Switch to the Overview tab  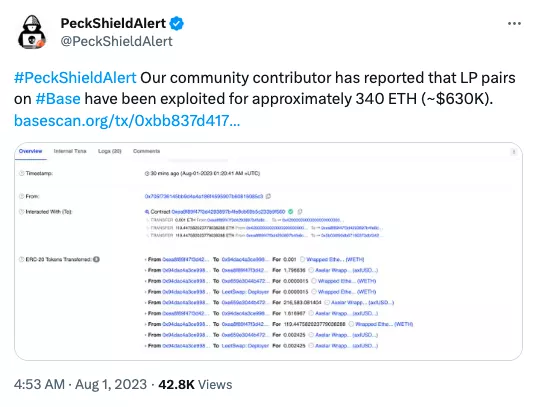click(30, 151)
